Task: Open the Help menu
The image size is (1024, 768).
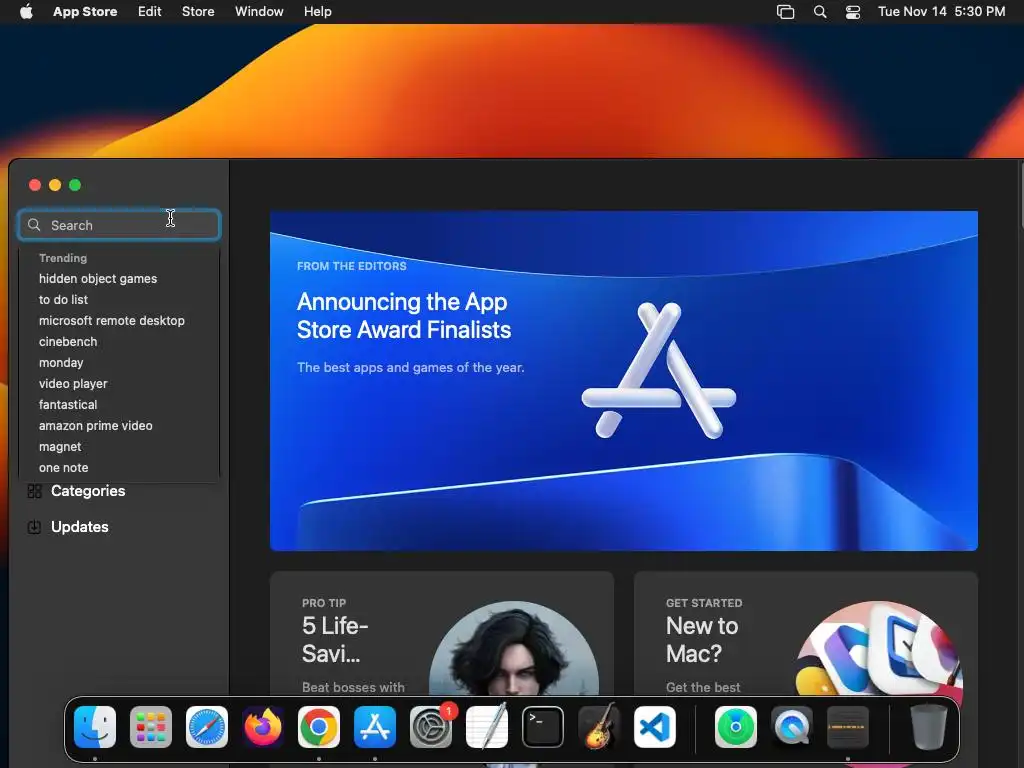Action: [x=317, y=12]
